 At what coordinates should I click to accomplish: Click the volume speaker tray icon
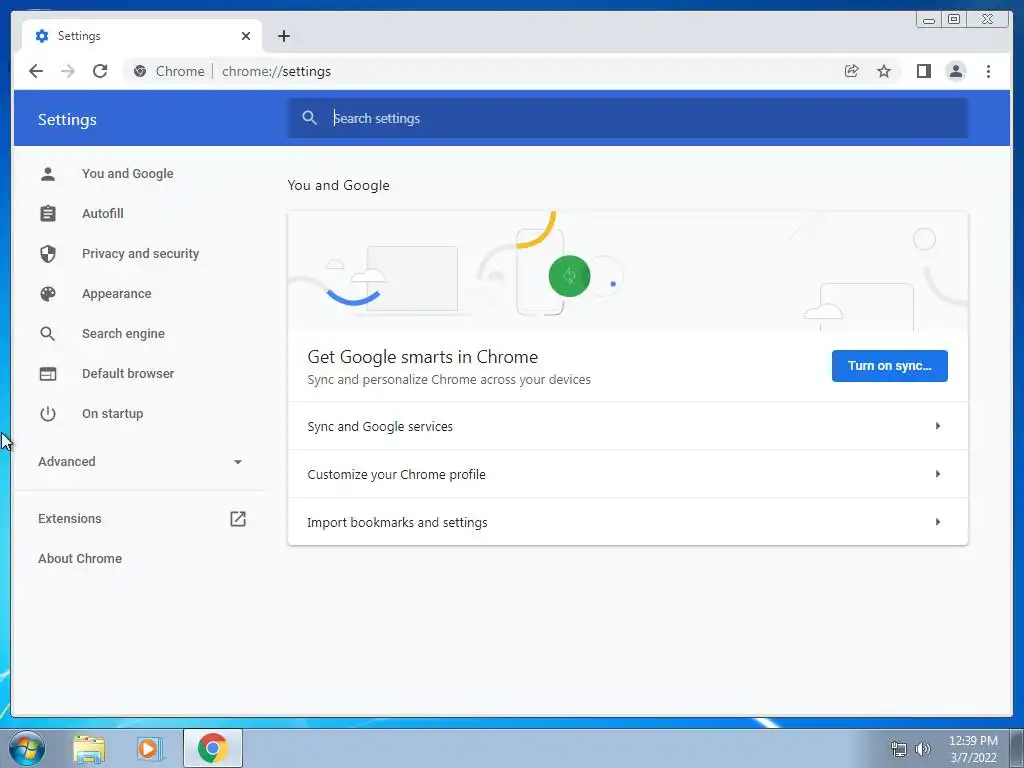tap(923, 749)
